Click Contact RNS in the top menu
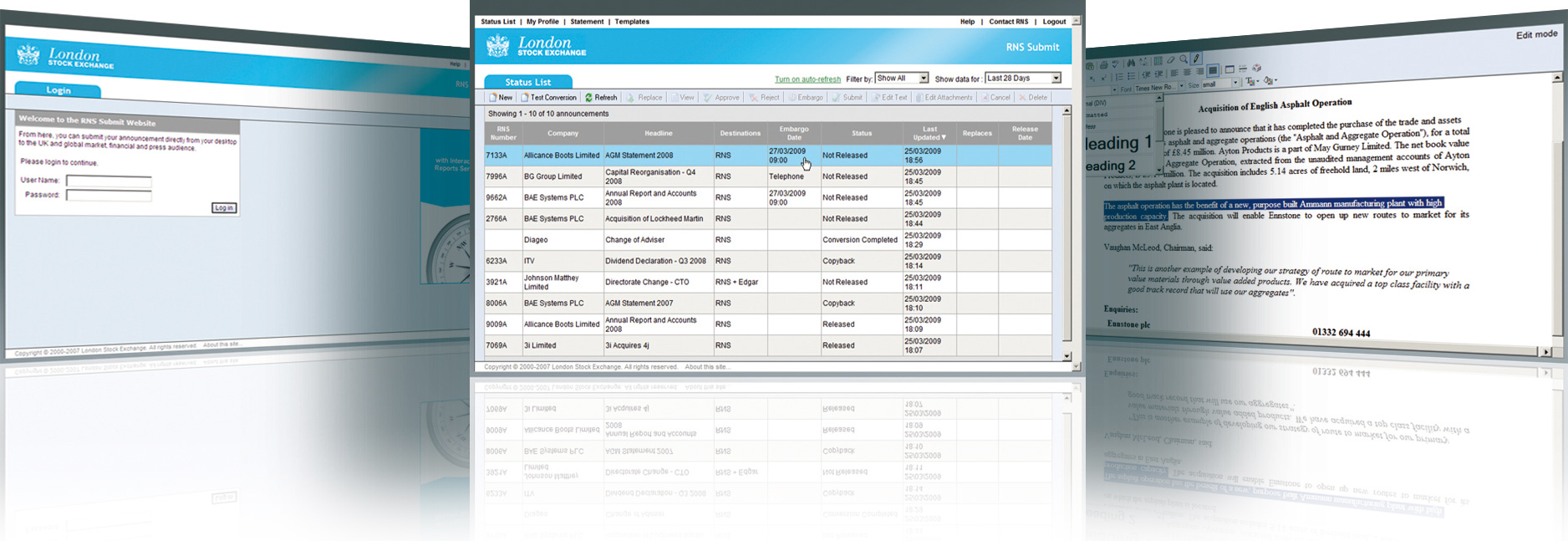 (1009, 22)
